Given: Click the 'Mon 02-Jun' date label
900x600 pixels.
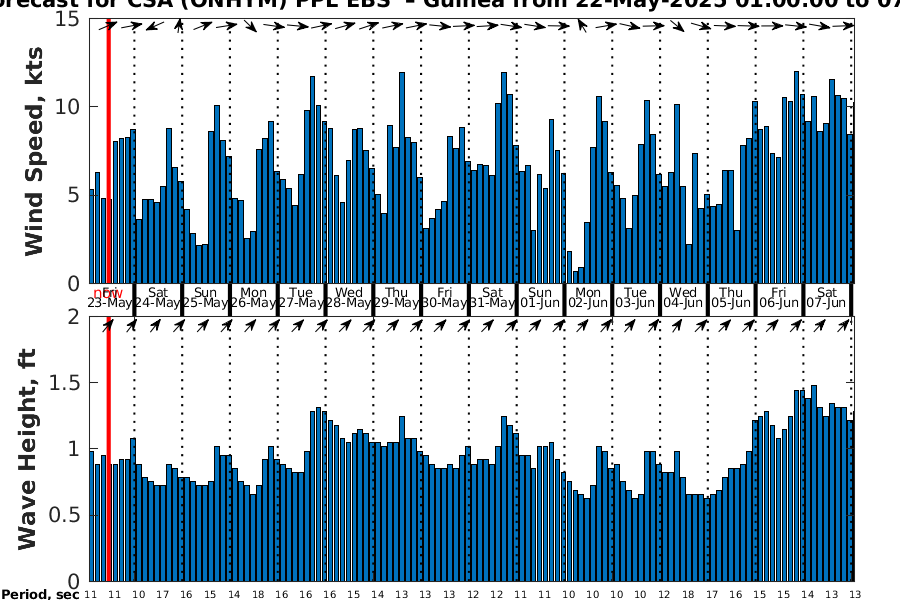Looking at the screenshot, I should click(588, 298).
